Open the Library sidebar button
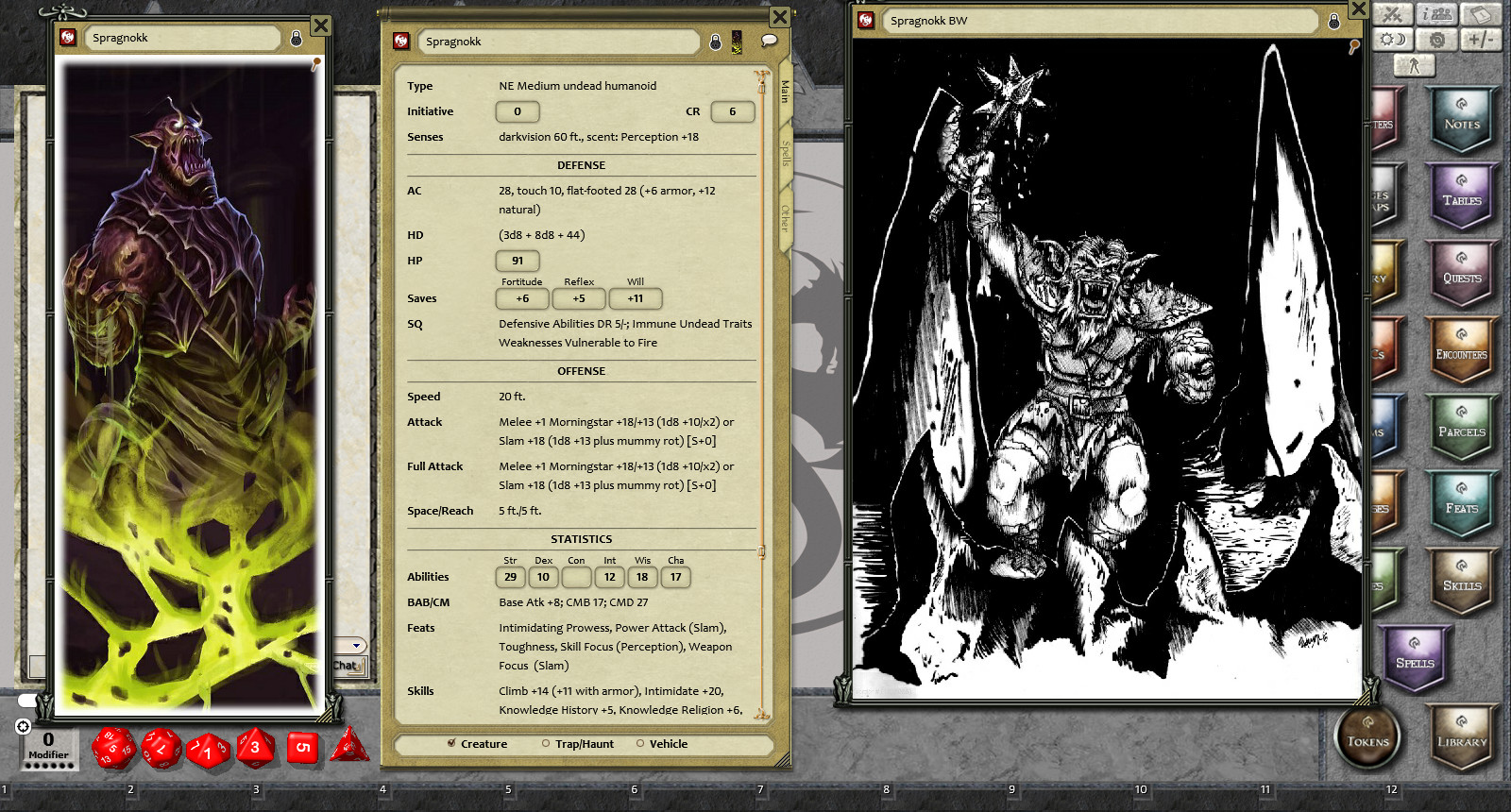This screenshot has height=812, width=1511. [1461, 738]
